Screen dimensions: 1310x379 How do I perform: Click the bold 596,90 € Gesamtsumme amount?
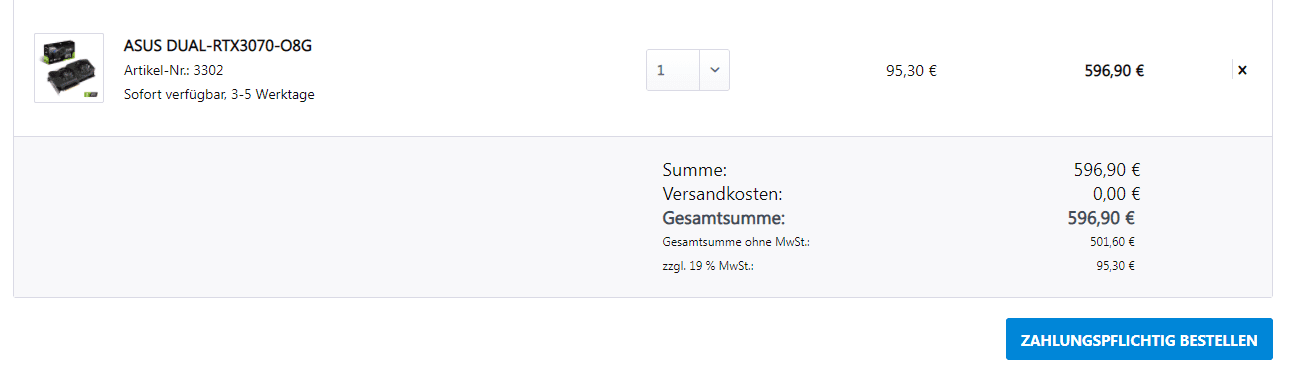pos(1101,218)
